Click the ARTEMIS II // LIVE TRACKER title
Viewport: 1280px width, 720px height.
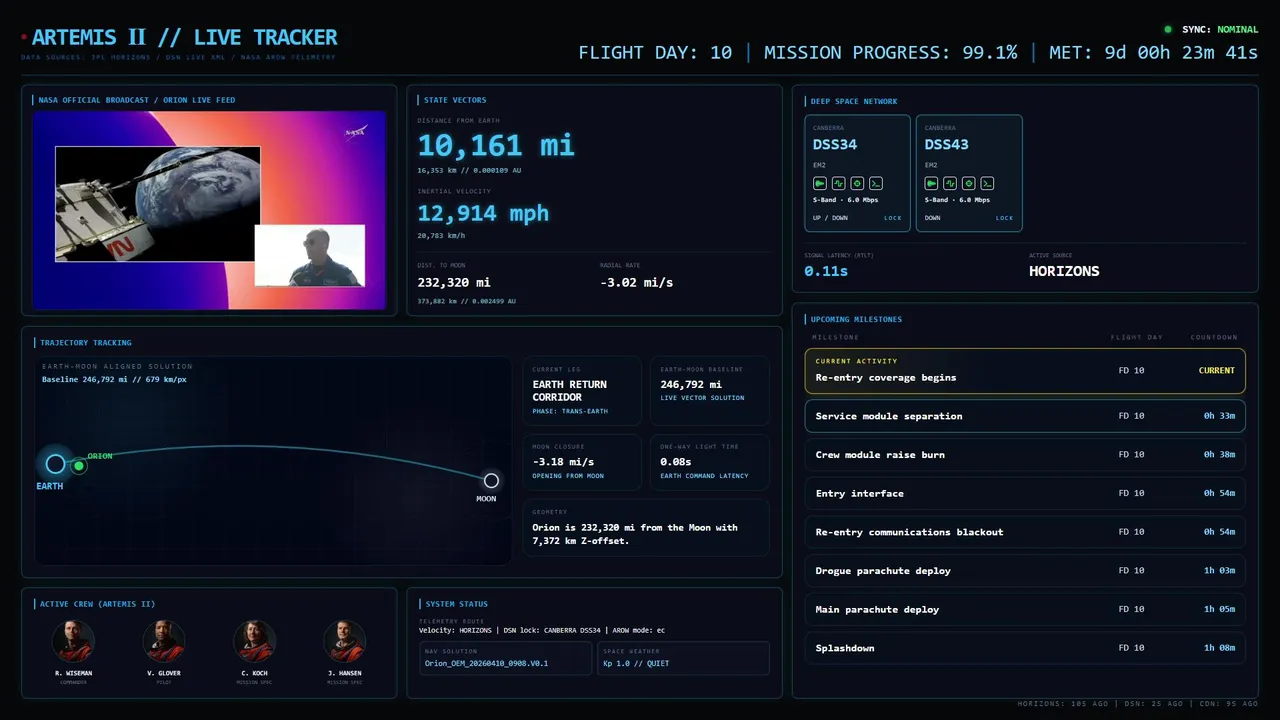185,38
